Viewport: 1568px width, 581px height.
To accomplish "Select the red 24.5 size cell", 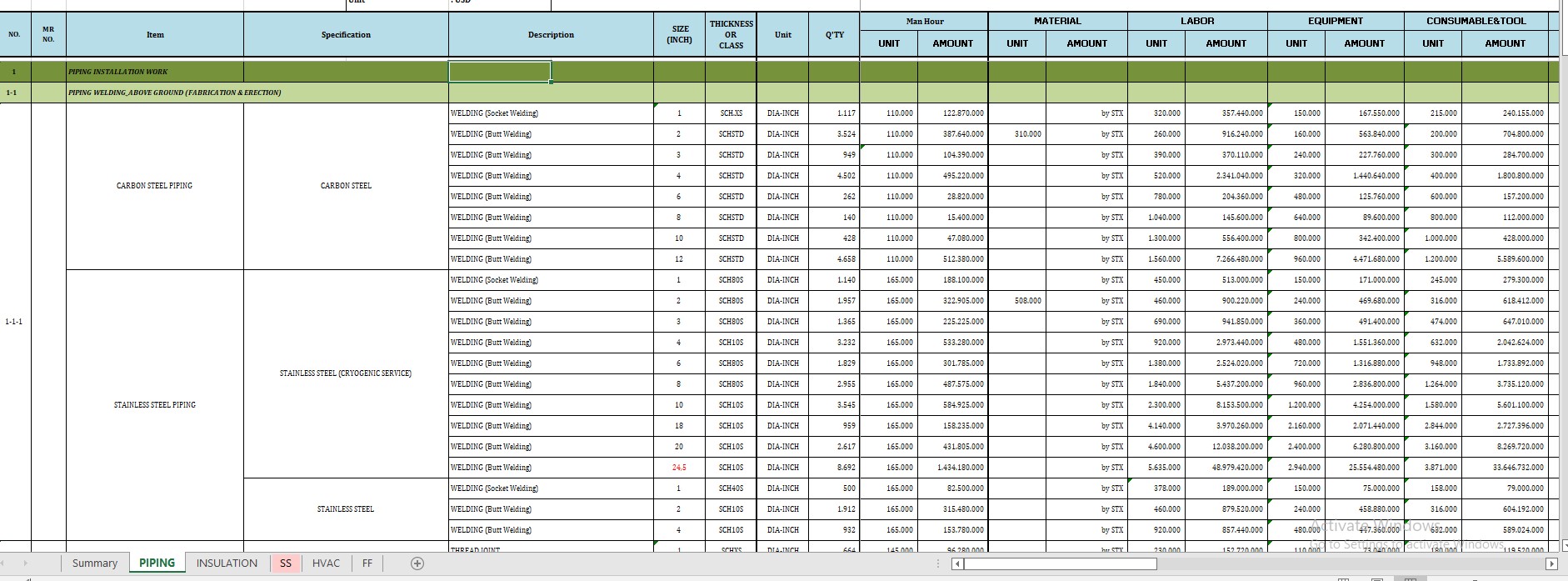I will coord(679,468).
